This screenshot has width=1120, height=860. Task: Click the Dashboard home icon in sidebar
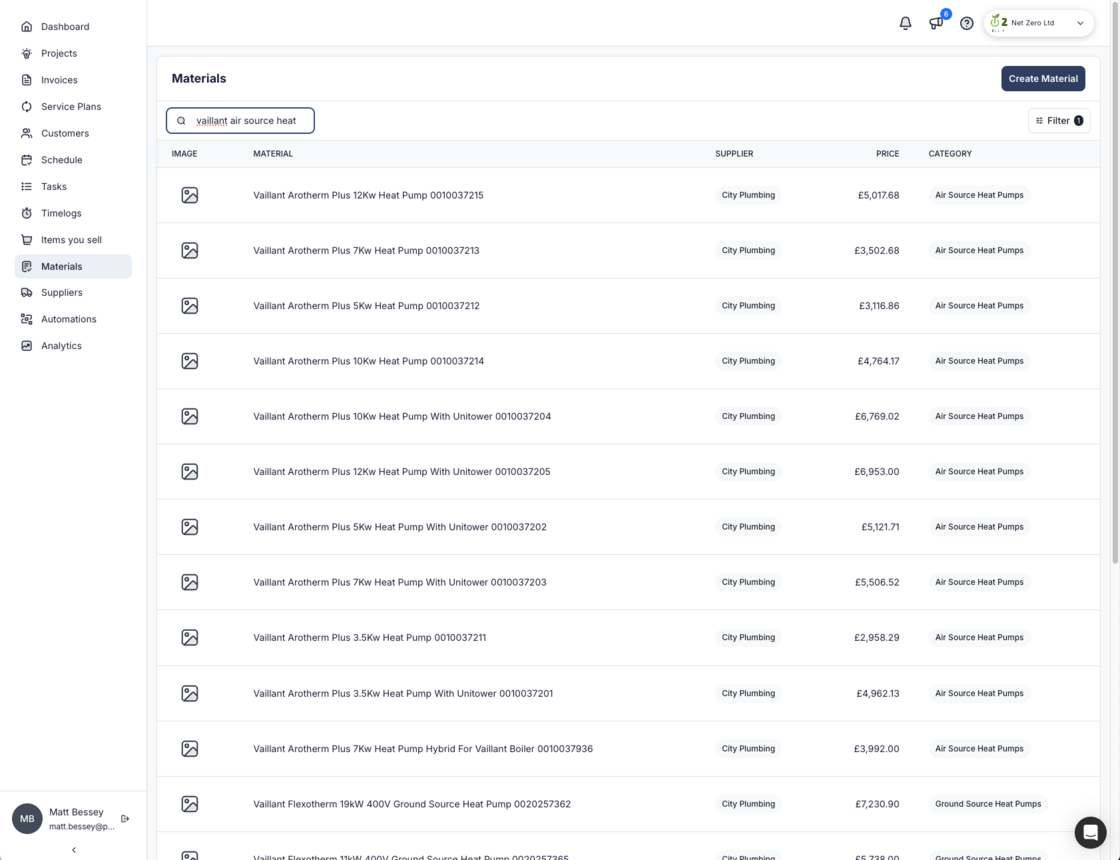27,27
